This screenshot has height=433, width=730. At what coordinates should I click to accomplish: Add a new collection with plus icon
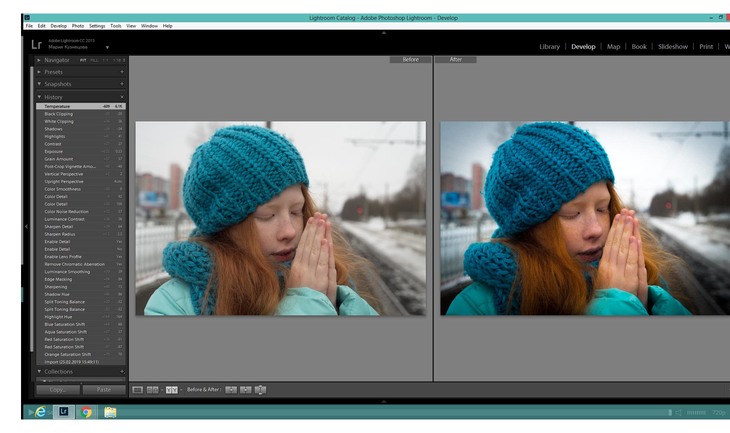(122, 372)
